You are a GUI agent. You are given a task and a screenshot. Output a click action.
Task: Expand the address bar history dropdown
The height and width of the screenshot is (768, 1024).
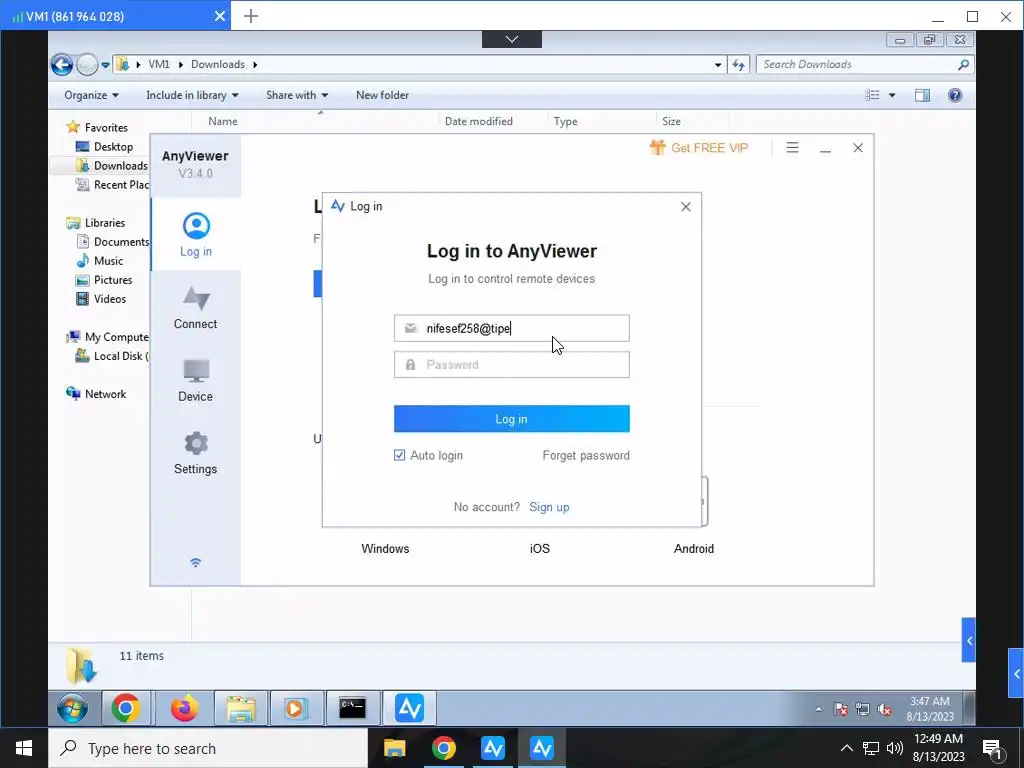[x=718, y=65]
